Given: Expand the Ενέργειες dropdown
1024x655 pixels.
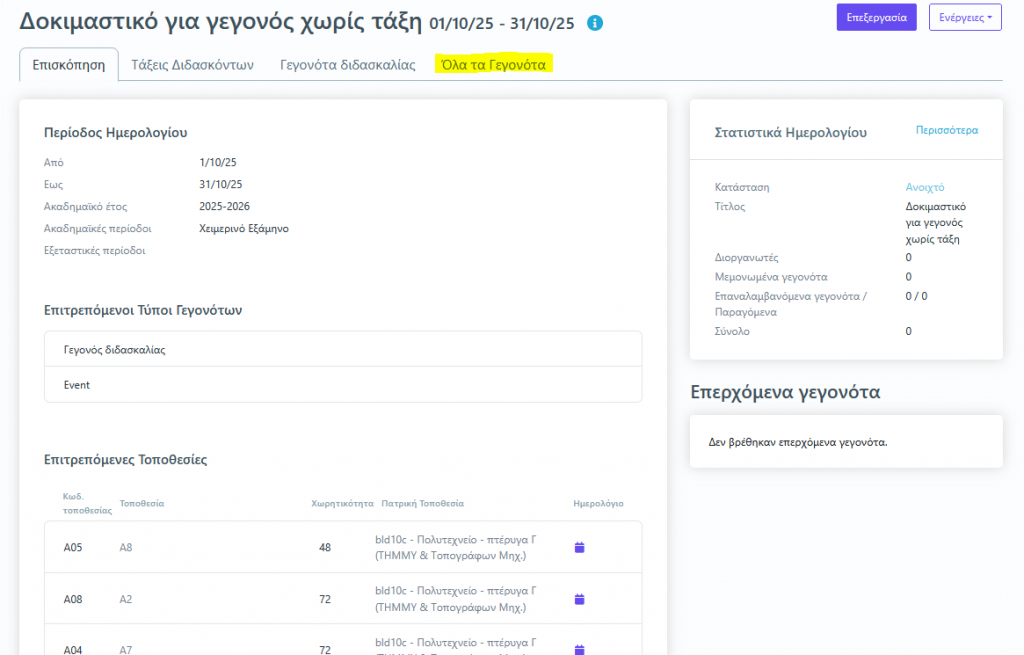Looking at the screenshot, I should point(965,17).
